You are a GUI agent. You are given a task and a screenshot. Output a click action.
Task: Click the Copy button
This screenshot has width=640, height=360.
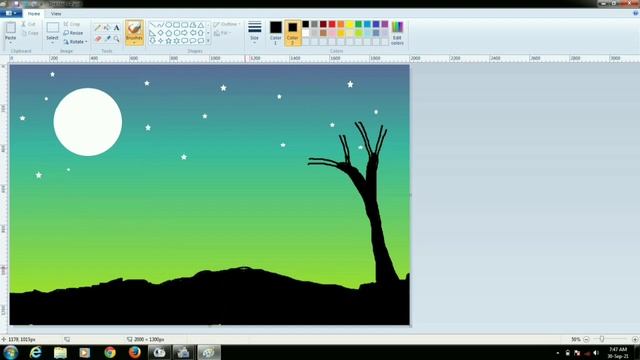(x=30, y=33)
